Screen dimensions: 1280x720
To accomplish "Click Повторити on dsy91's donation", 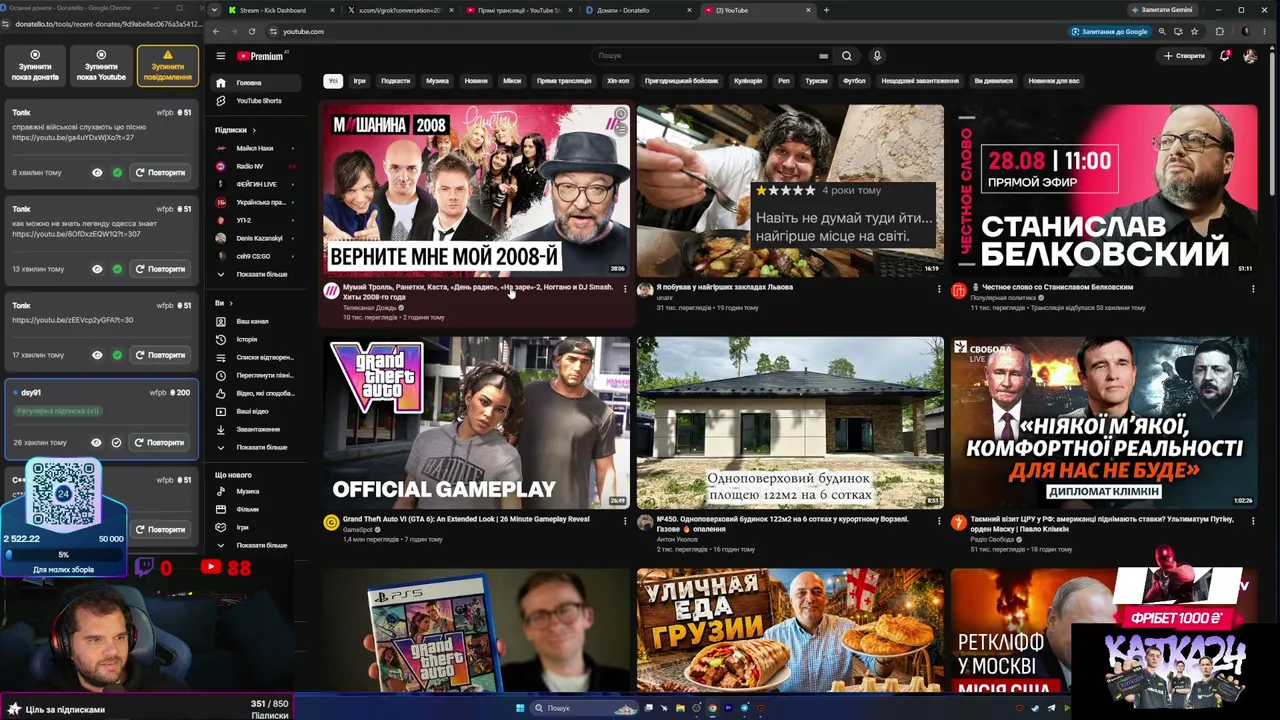I will pos(160,442).
